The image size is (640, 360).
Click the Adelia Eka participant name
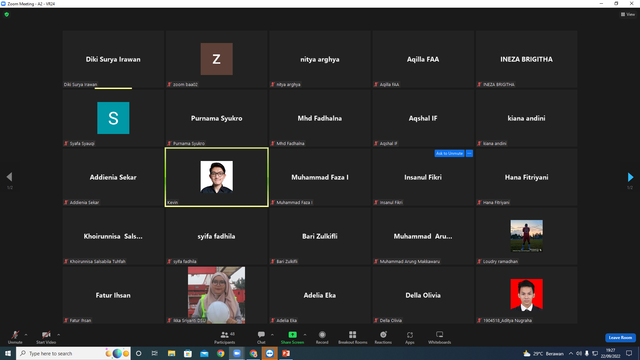point(320,295)
